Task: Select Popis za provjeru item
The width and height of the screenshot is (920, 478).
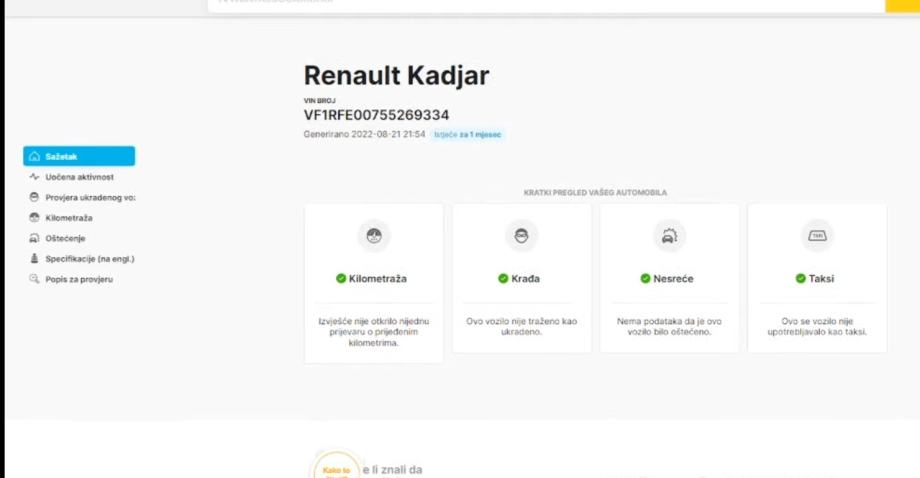Action: [x=79, y=279]
